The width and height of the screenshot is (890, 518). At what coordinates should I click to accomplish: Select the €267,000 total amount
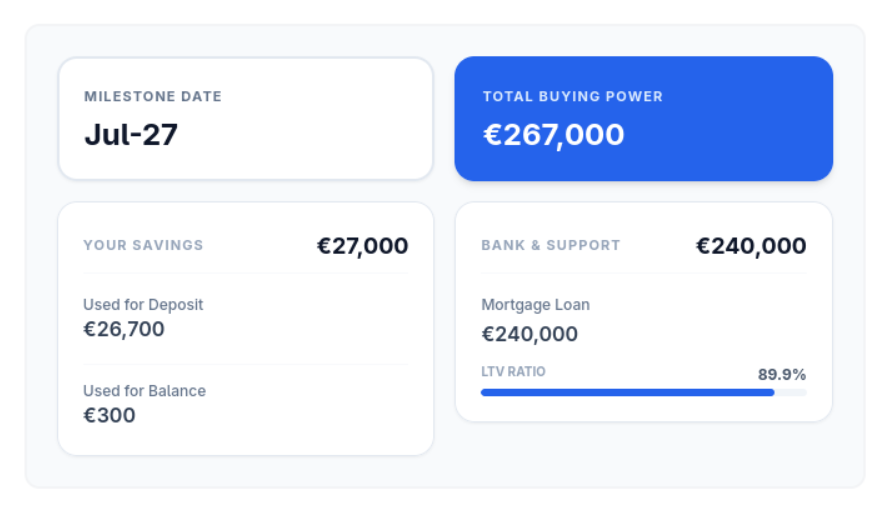click(553, 135)
